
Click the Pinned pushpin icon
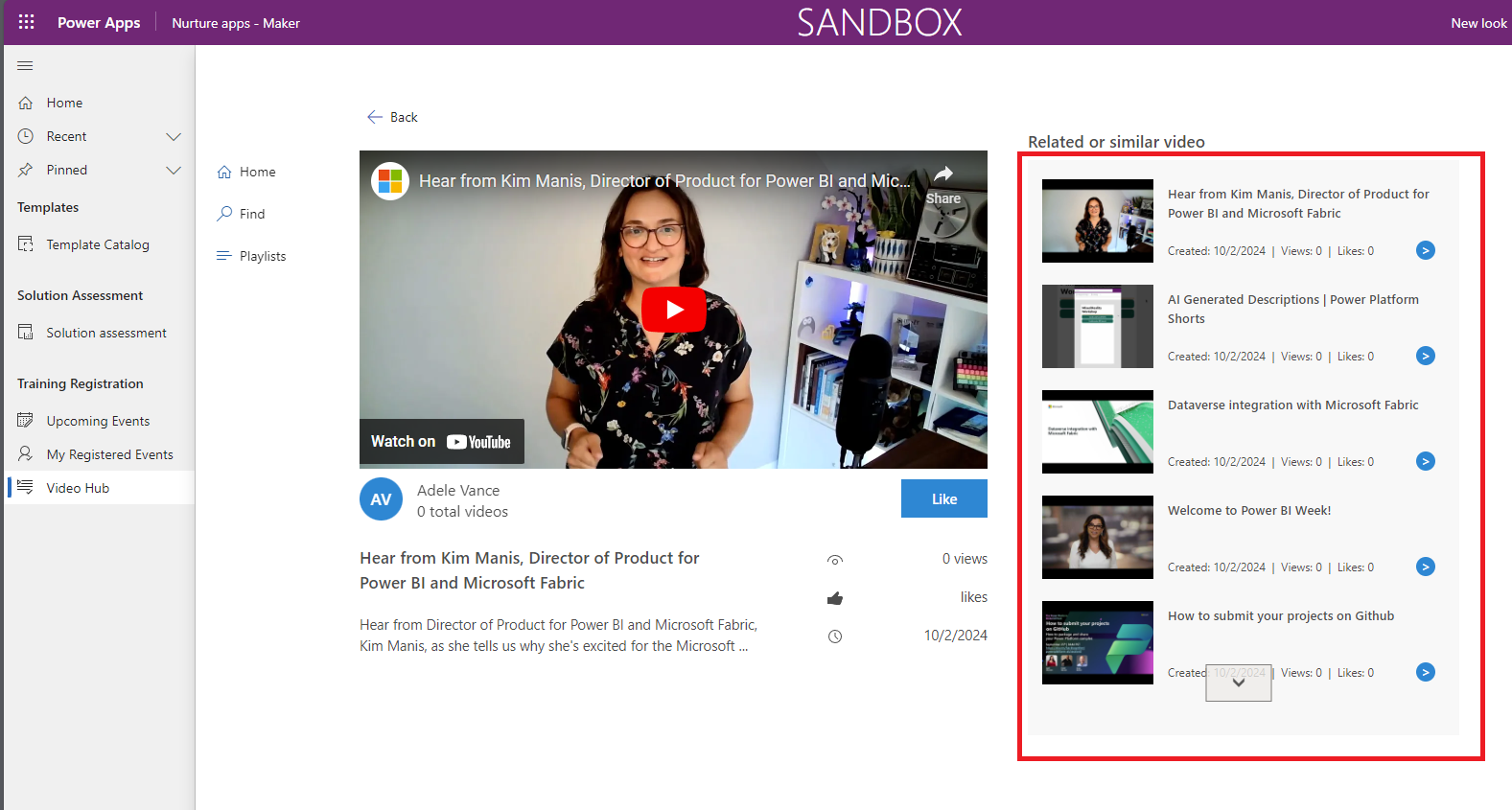coord(26,170)
